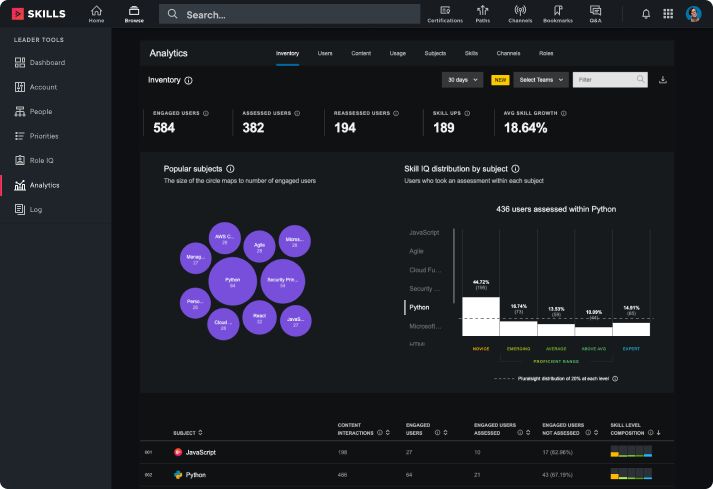713x489 pixels.
Task: Open the Certifications icon in top bar
Action: coord(445,13)
